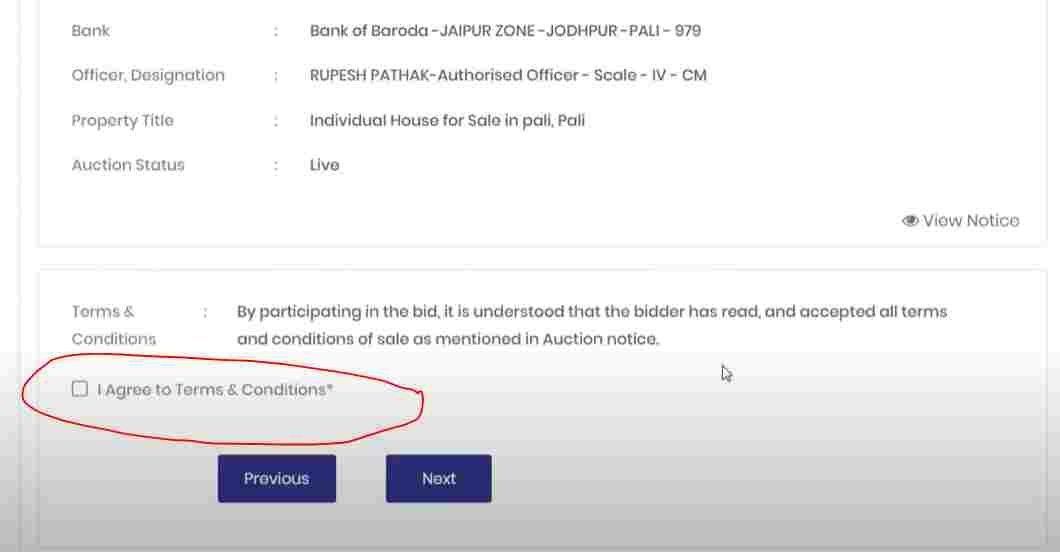Click the 'I Agree to Terms & Conditions' label
Screen dimensions: 1060x552
click(x=215, y=390)
